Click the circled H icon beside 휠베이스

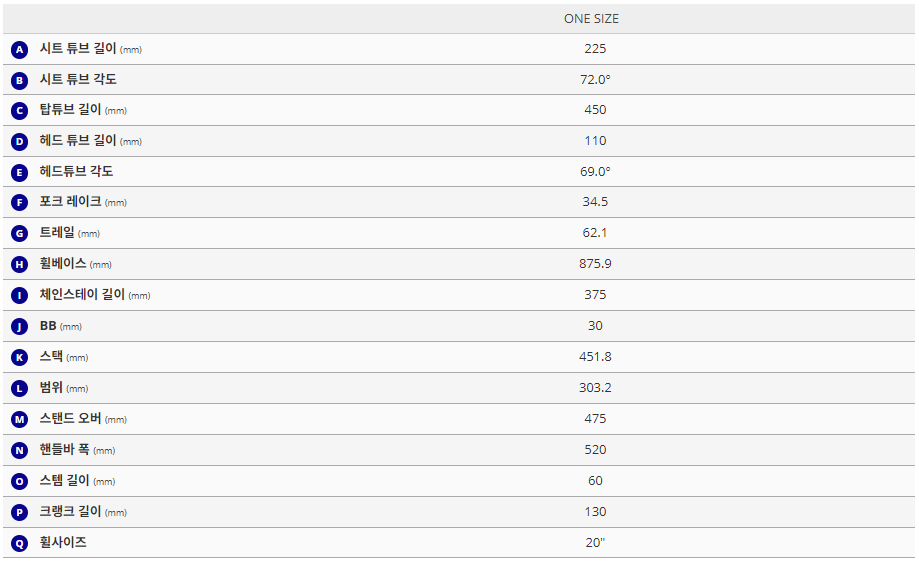(x=19, y=264)
